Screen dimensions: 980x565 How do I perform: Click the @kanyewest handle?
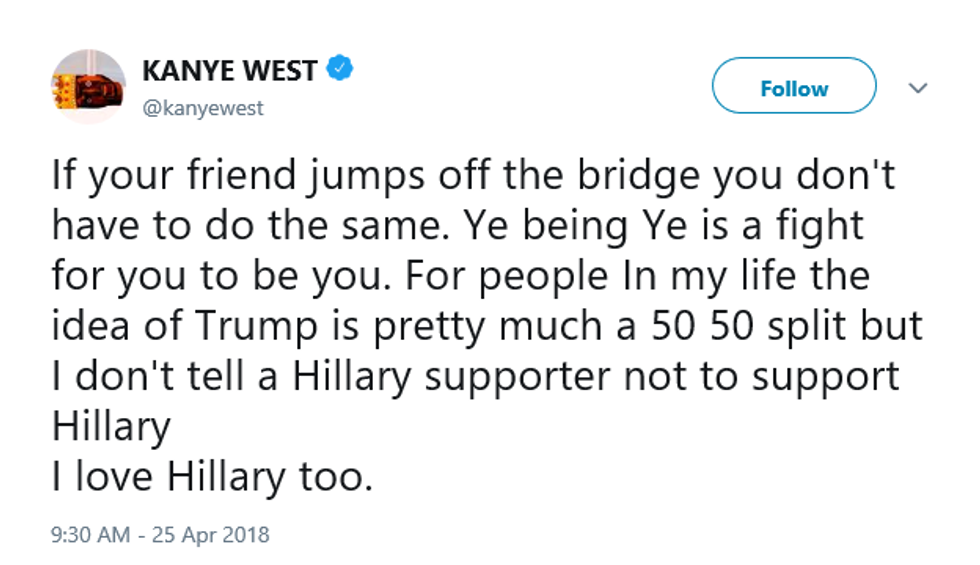click(x=203, y=108)
